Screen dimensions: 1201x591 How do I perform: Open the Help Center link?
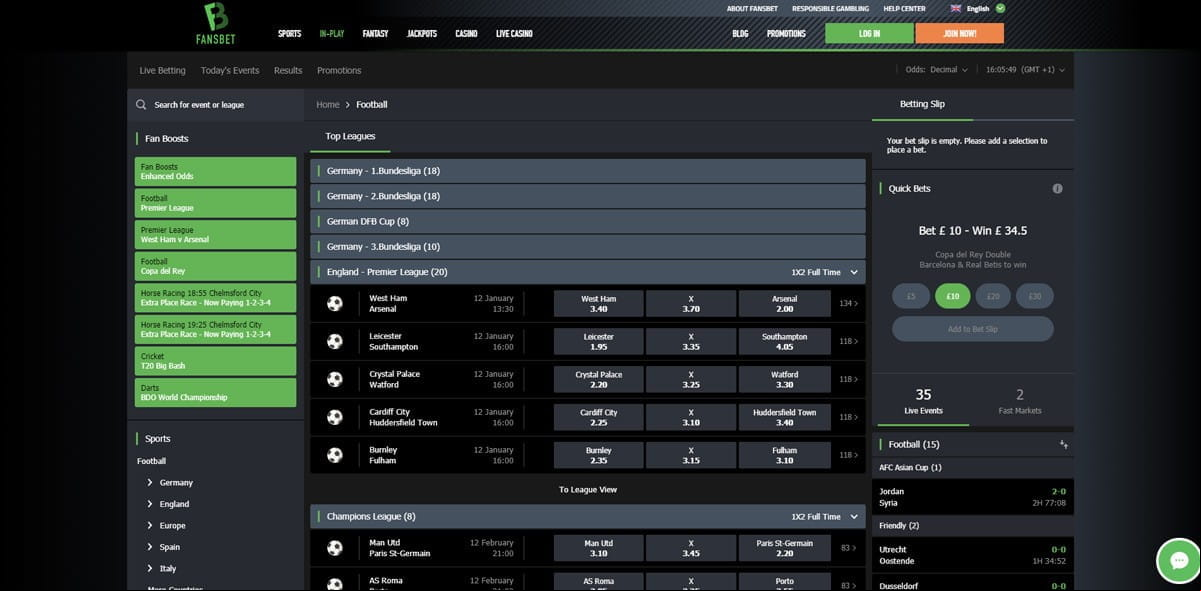[x=904, y=9]
